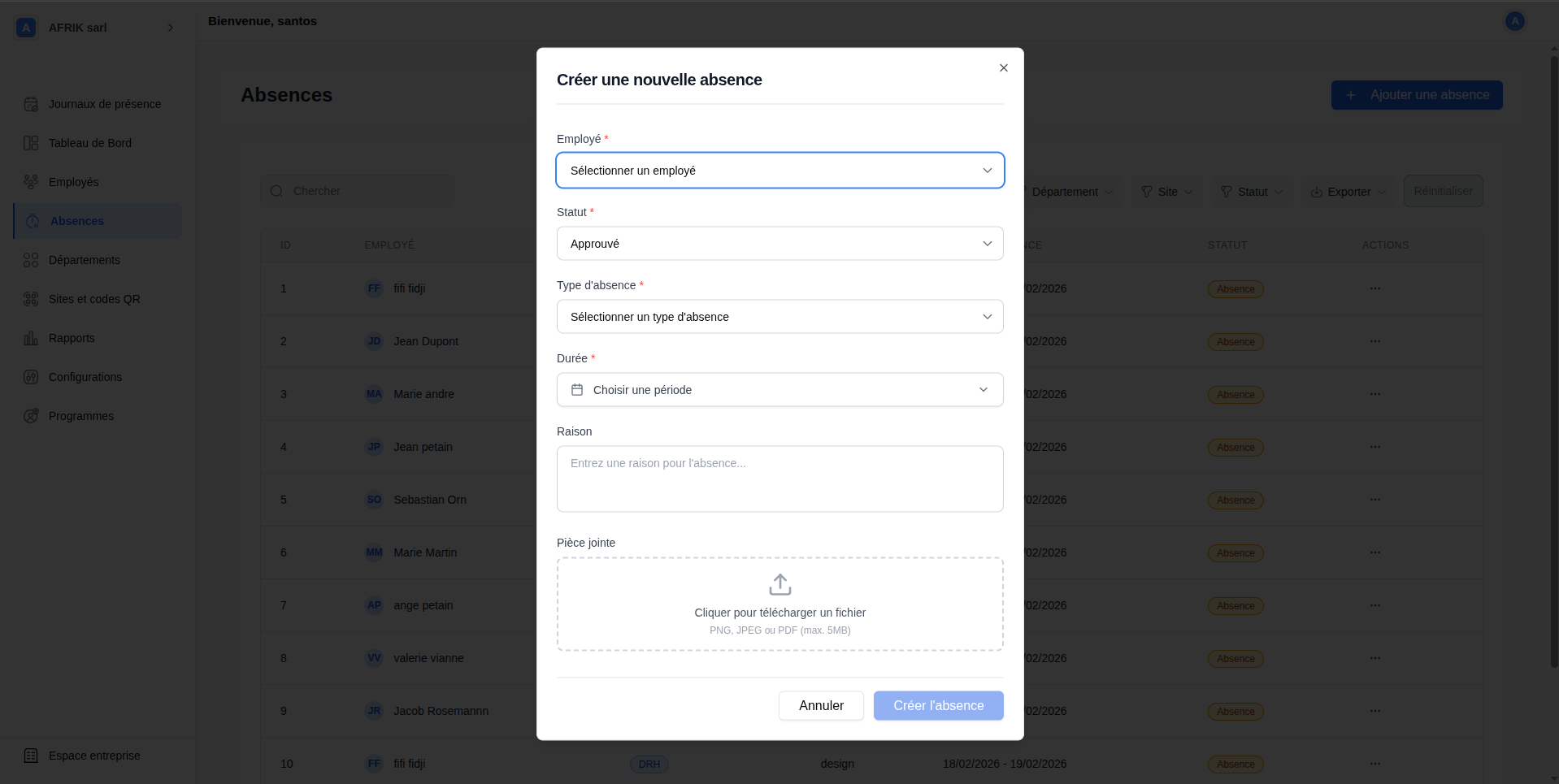Click the user avatar in top right
The width and height of the screenshot is (1559, 784).
point(1514,21)
